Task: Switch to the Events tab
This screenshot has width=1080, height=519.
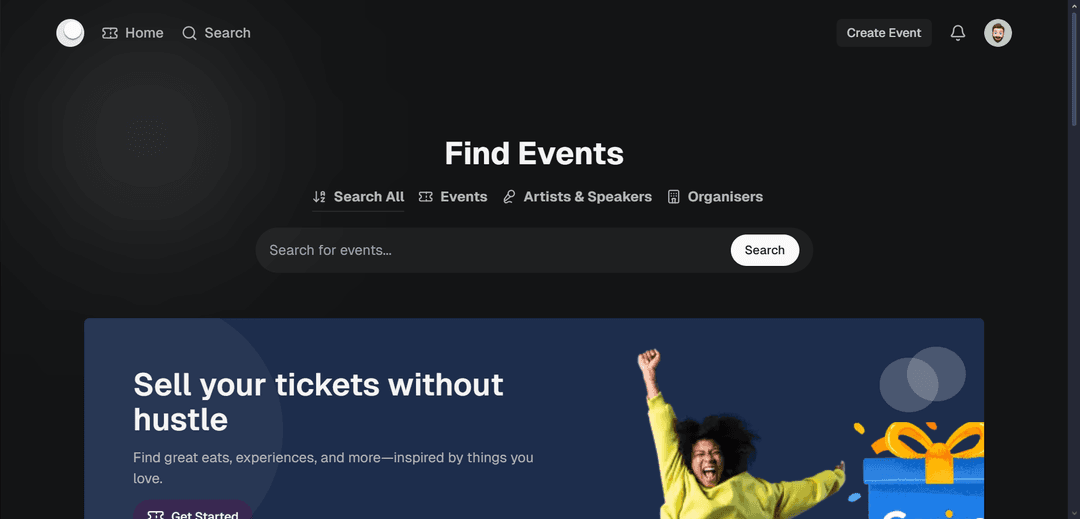Action: tap(453, 197)
